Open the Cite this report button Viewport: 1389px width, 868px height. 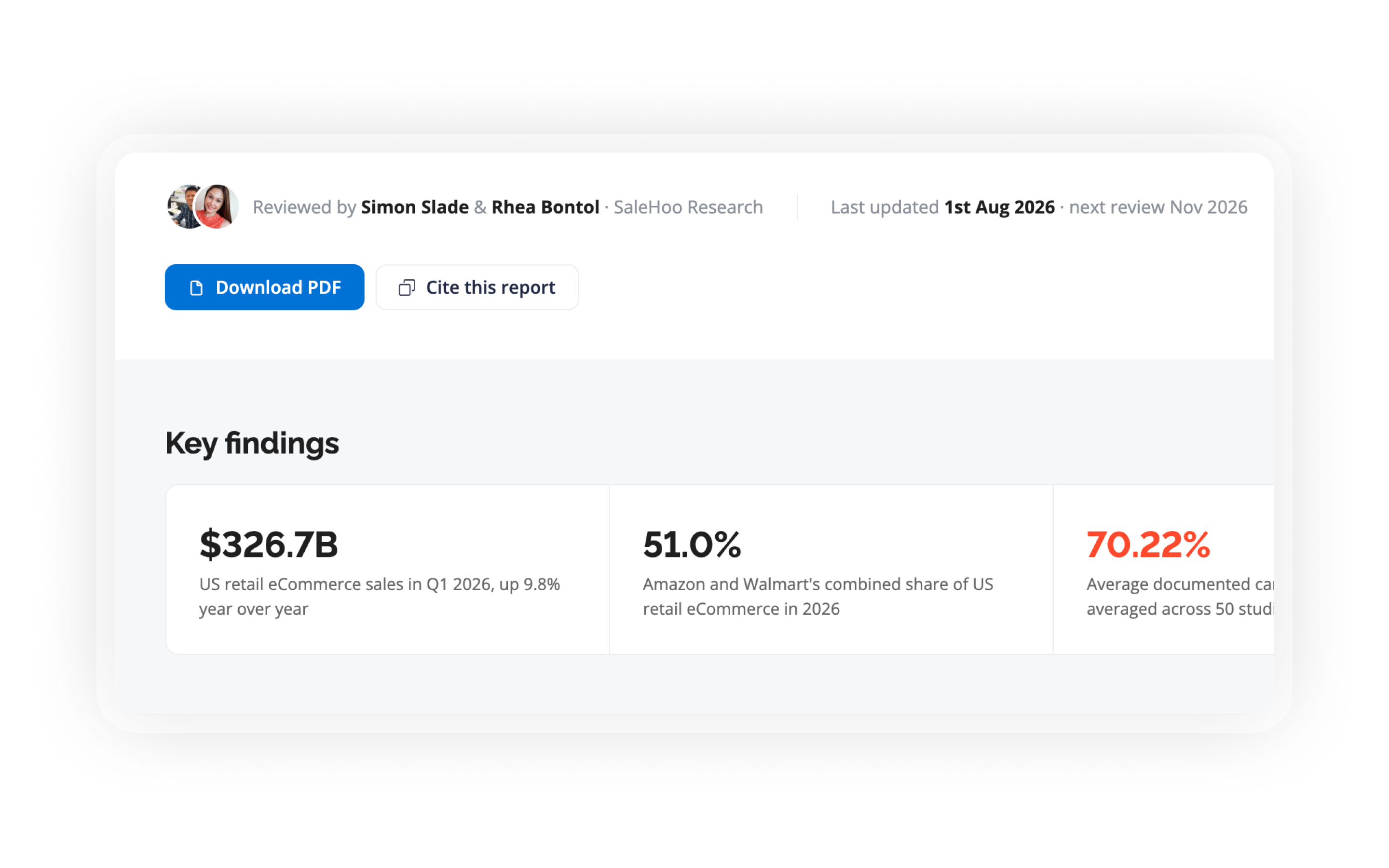coord(477,287)
